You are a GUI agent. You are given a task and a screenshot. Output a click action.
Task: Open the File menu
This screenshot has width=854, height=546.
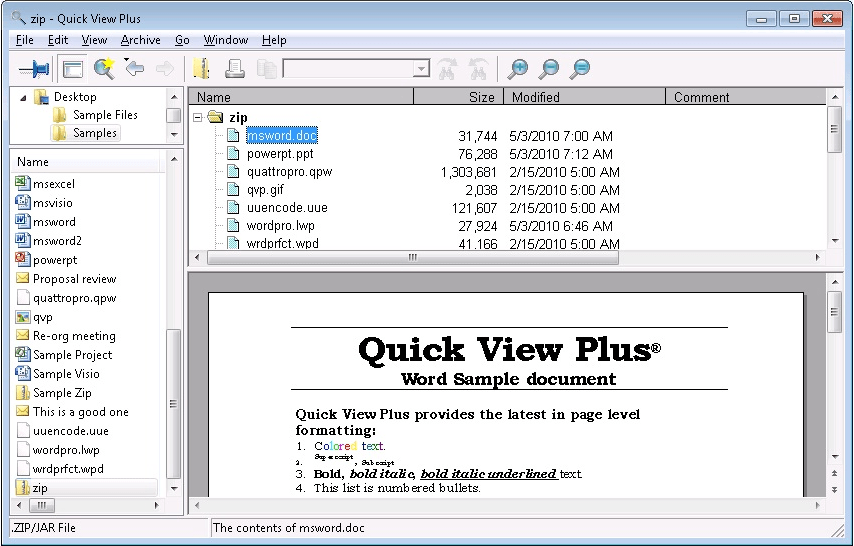(25, 40)
